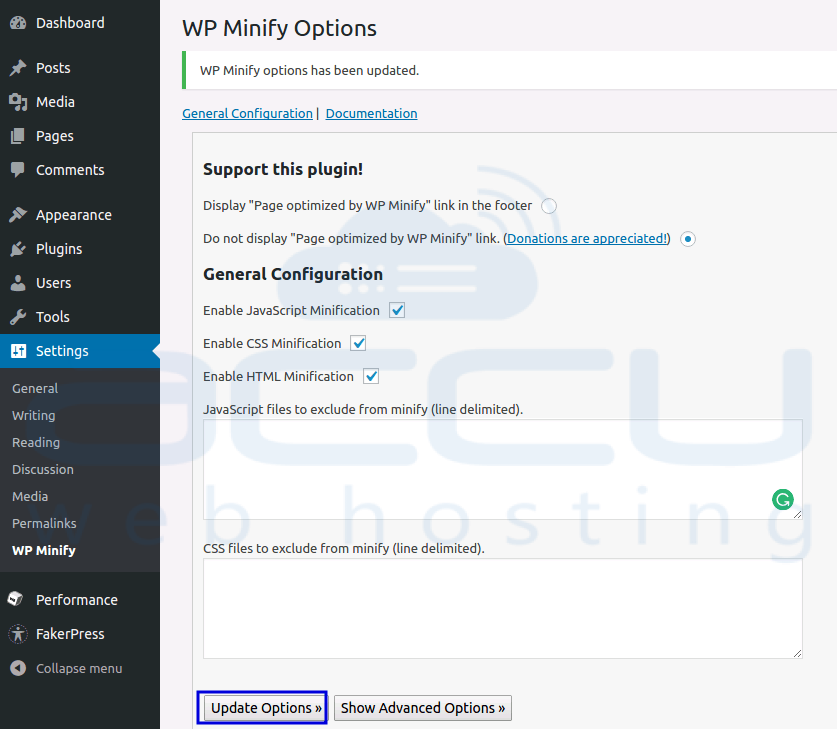The height and width of the screenshot is (729, 837).
Task: Click the Comments speech bubble icon
Action: coord(18,170)
